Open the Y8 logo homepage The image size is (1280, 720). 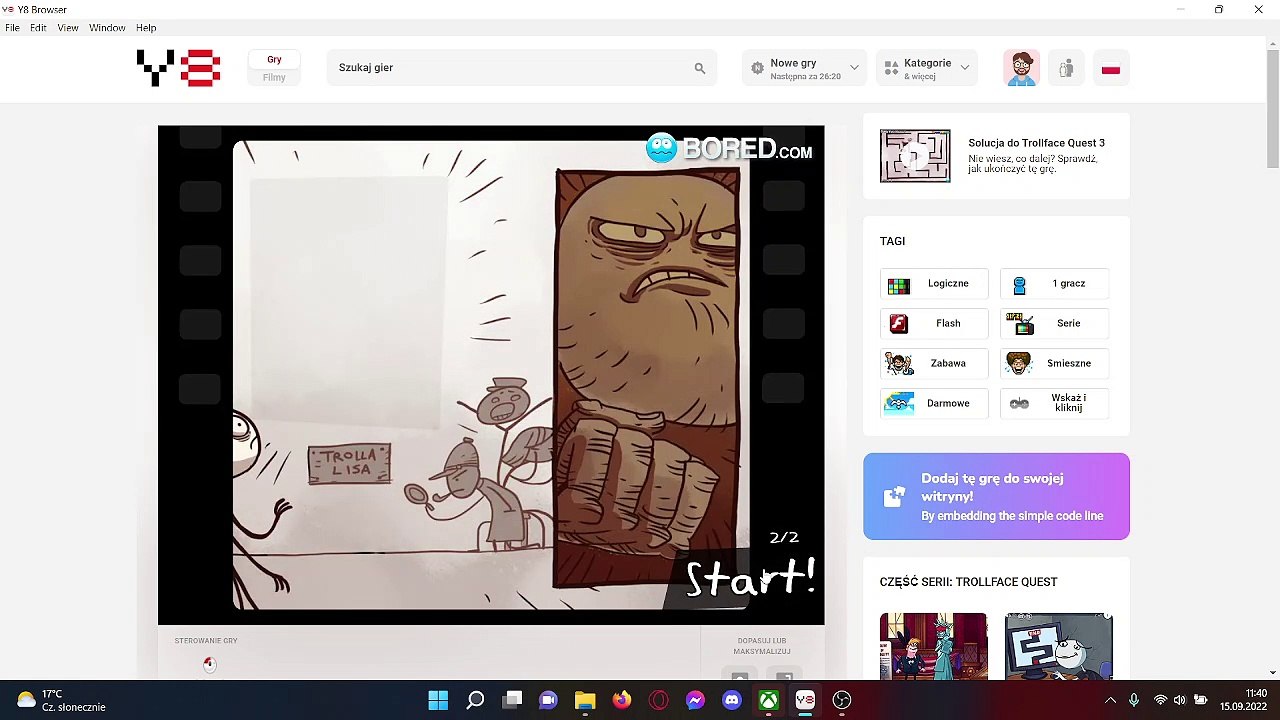tap(178, 67)
